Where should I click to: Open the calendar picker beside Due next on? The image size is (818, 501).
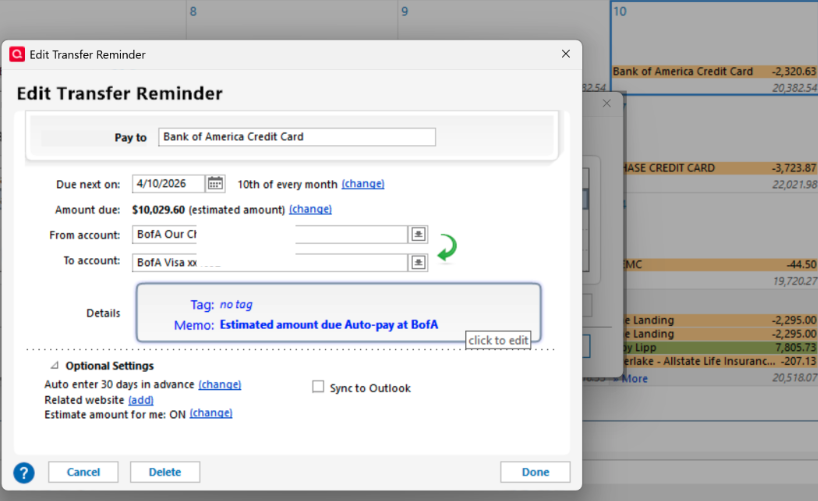(x=215, y=184)
